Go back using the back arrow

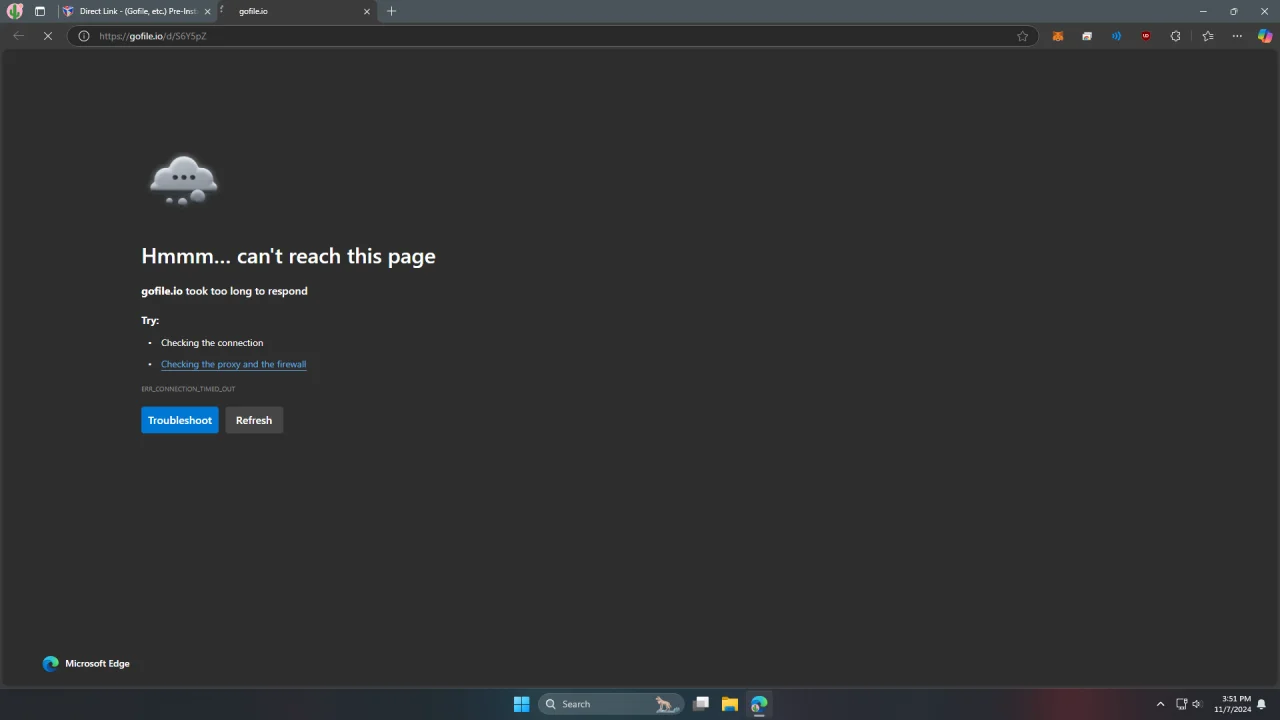[18, 36]
